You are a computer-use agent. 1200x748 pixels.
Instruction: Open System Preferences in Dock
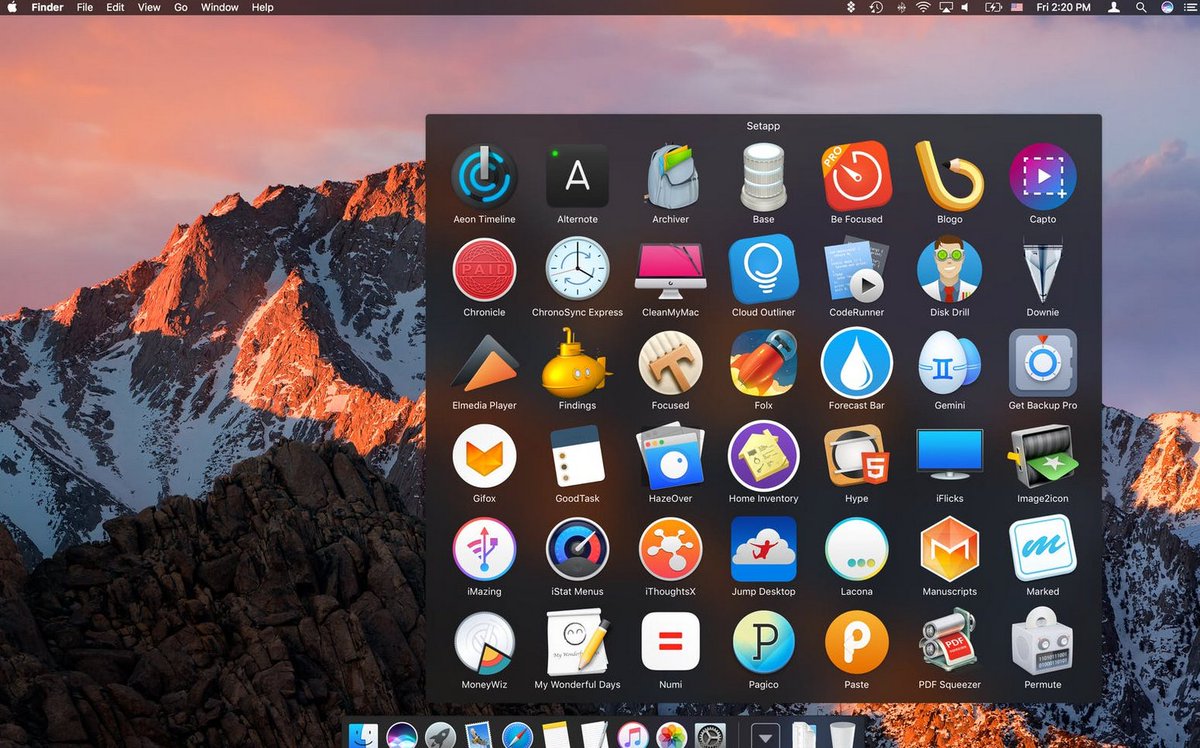click(710, 737)
